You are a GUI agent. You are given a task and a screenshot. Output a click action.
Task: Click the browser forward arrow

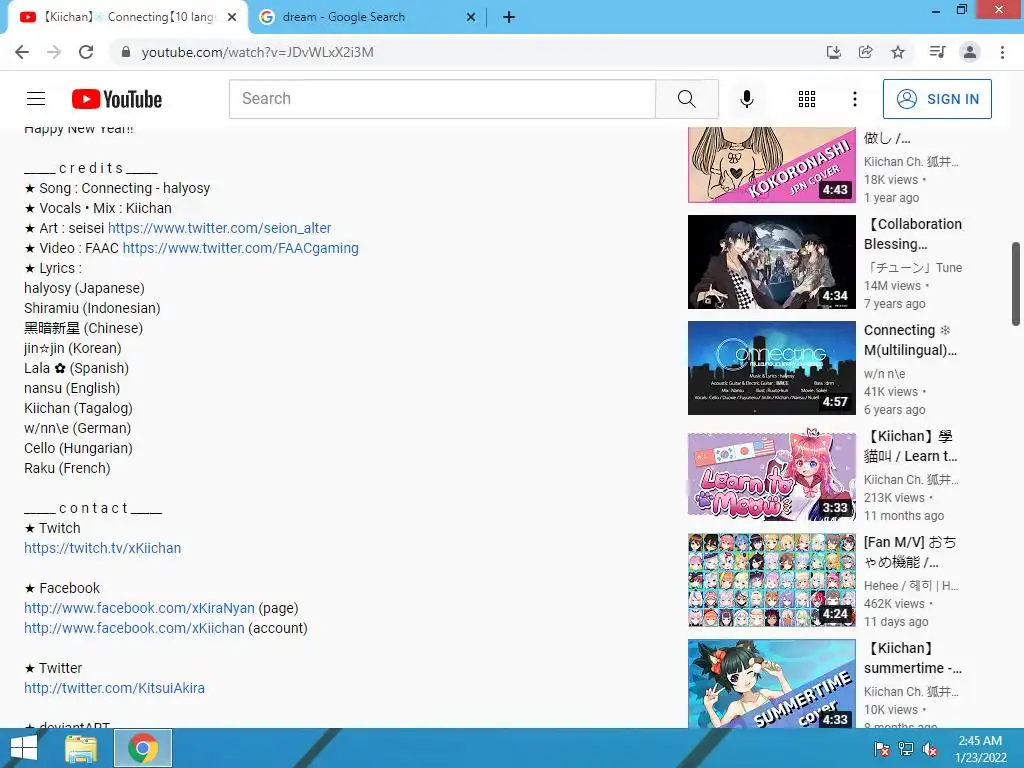click(54, 52)
